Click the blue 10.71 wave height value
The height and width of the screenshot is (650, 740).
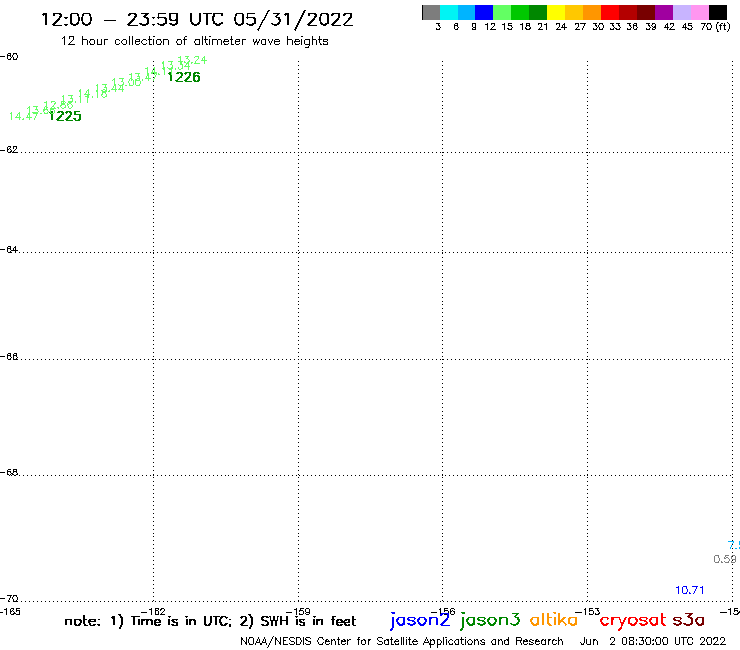point(690,590)
